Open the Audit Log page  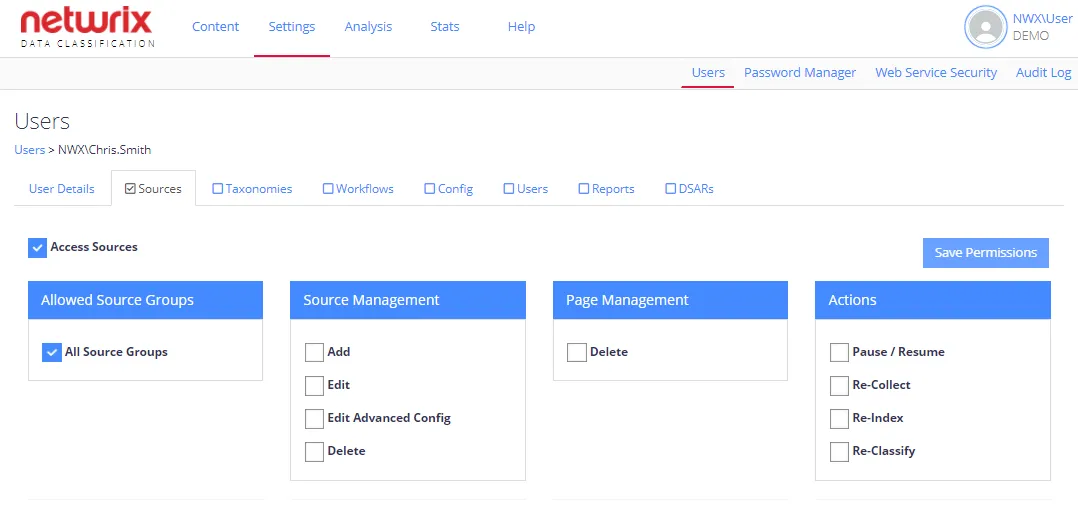pyautogui.click(x=1043, y=72)
